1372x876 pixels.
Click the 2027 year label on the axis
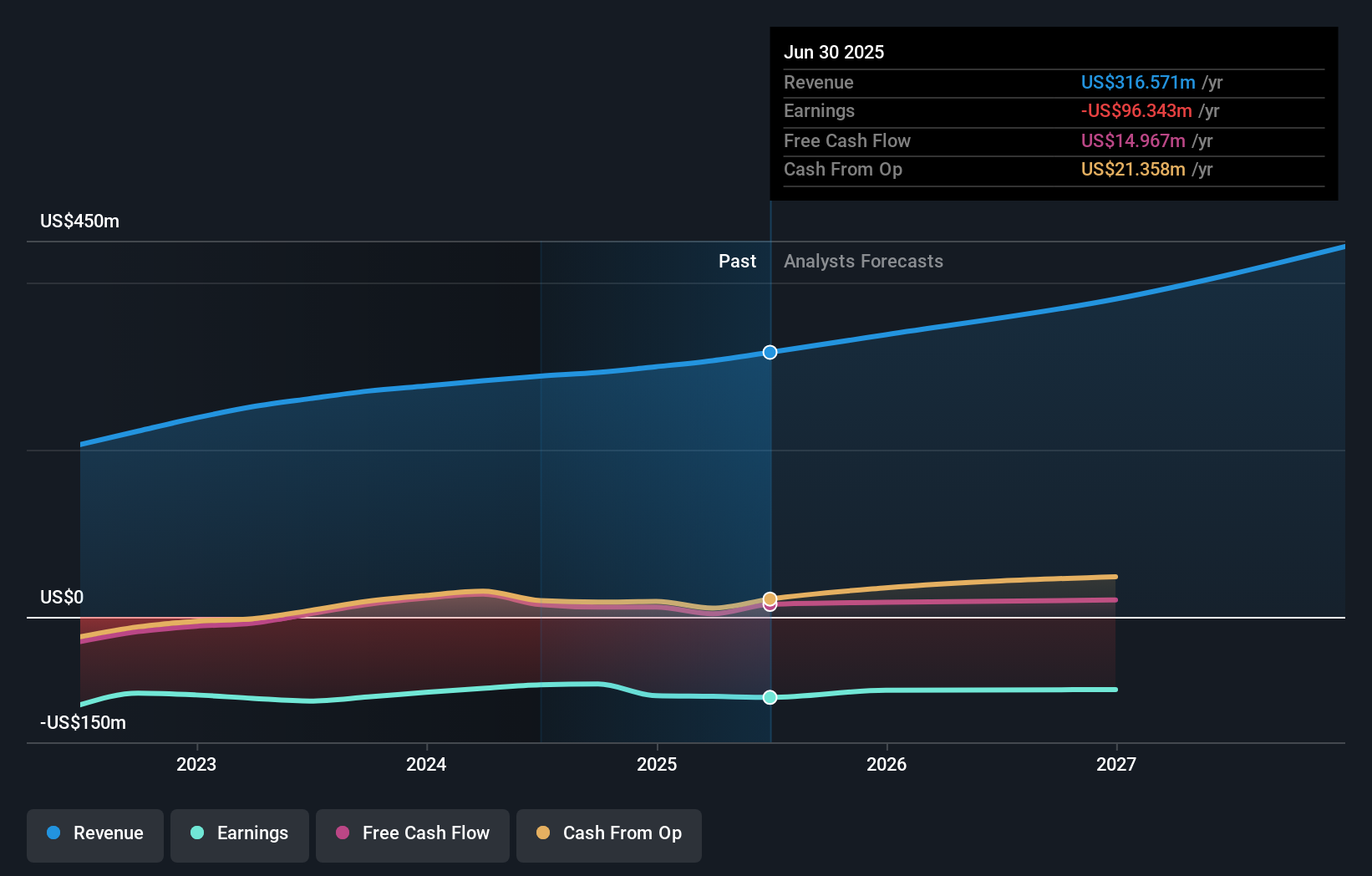pyautogui.click(x=1117, y=763)
